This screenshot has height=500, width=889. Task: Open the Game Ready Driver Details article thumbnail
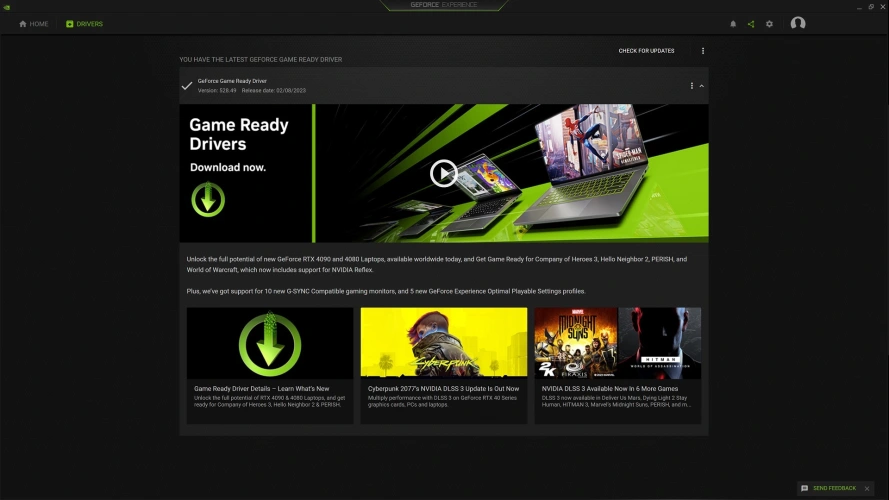[x=270, y=343]
